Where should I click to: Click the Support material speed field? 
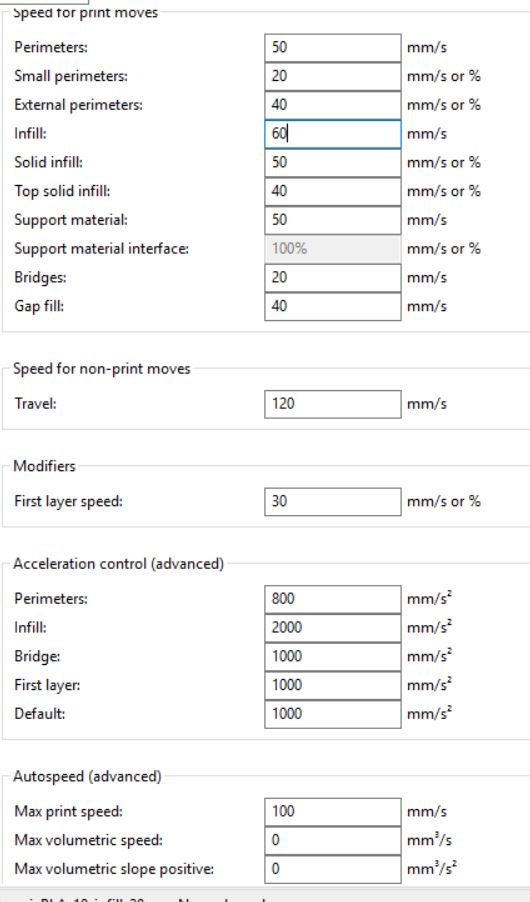coord(333,220)
